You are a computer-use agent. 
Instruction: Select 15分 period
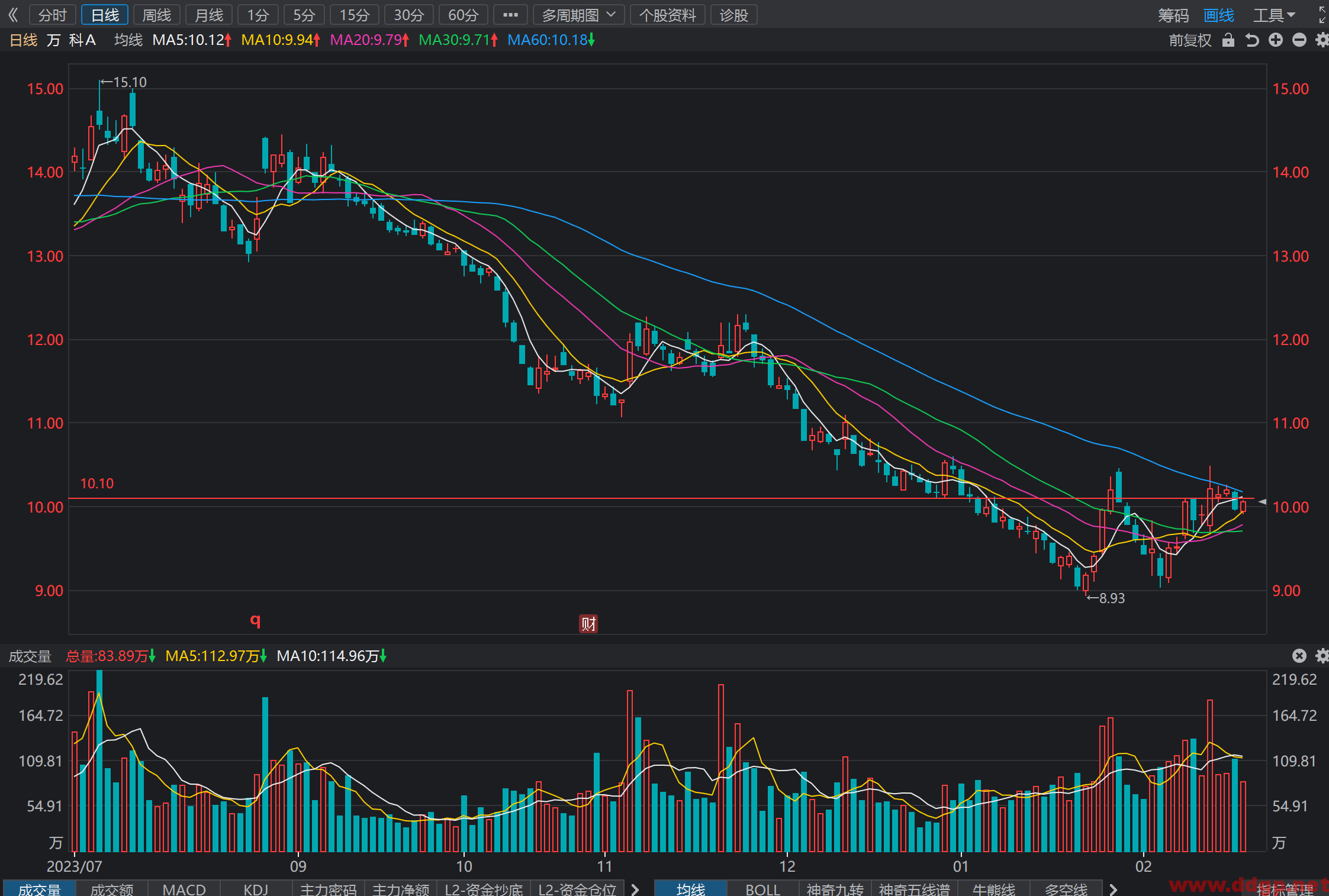tap(355, 15)
